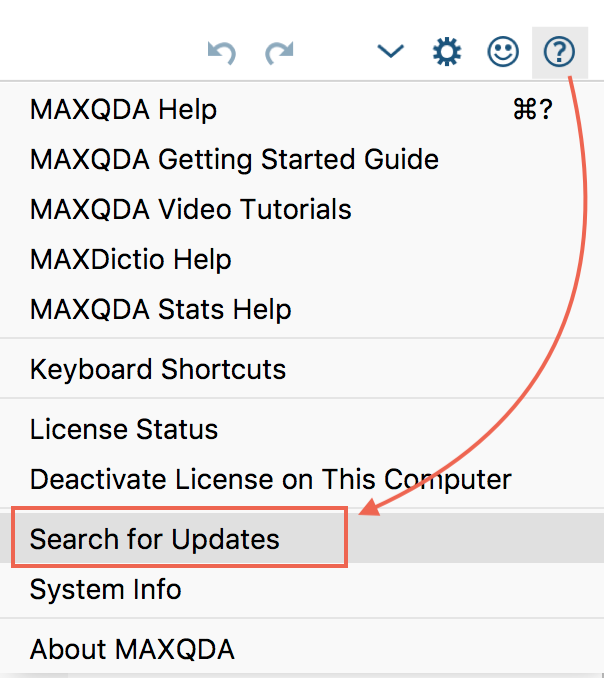Click highlighted row area right of Search for Updates

(x=476, y=538)
